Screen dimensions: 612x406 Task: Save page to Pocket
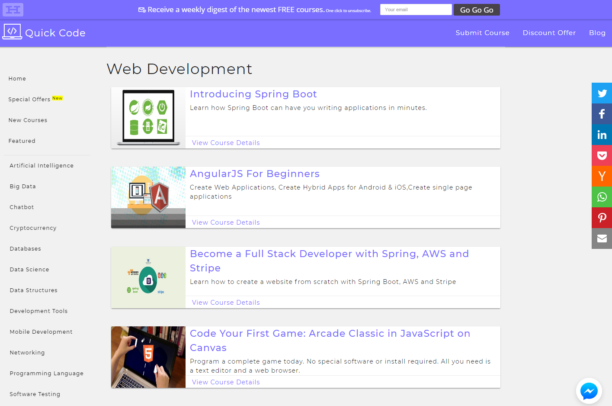coord(602,155)
